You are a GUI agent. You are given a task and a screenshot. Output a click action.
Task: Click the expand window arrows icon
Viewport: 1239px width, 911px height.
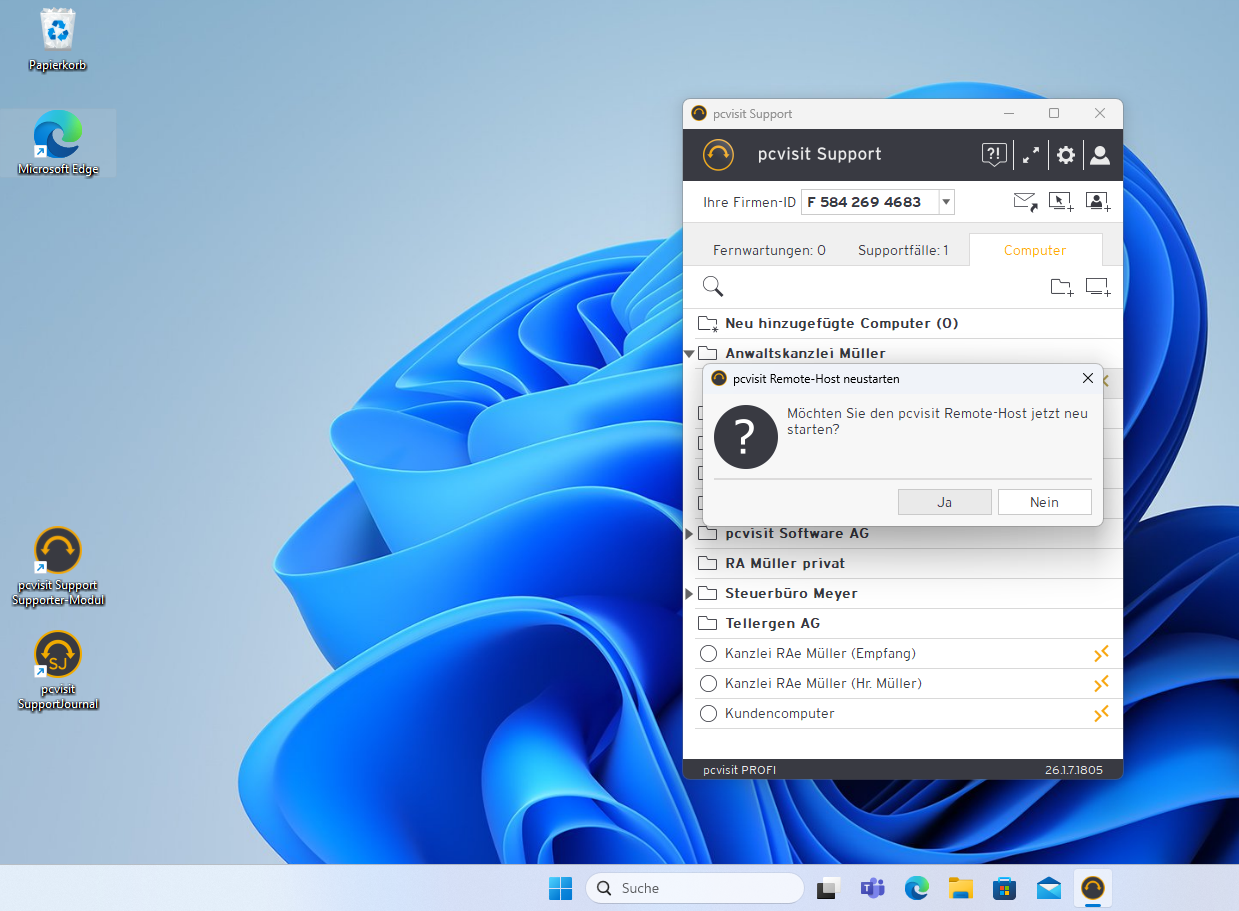pos(1030,155)
